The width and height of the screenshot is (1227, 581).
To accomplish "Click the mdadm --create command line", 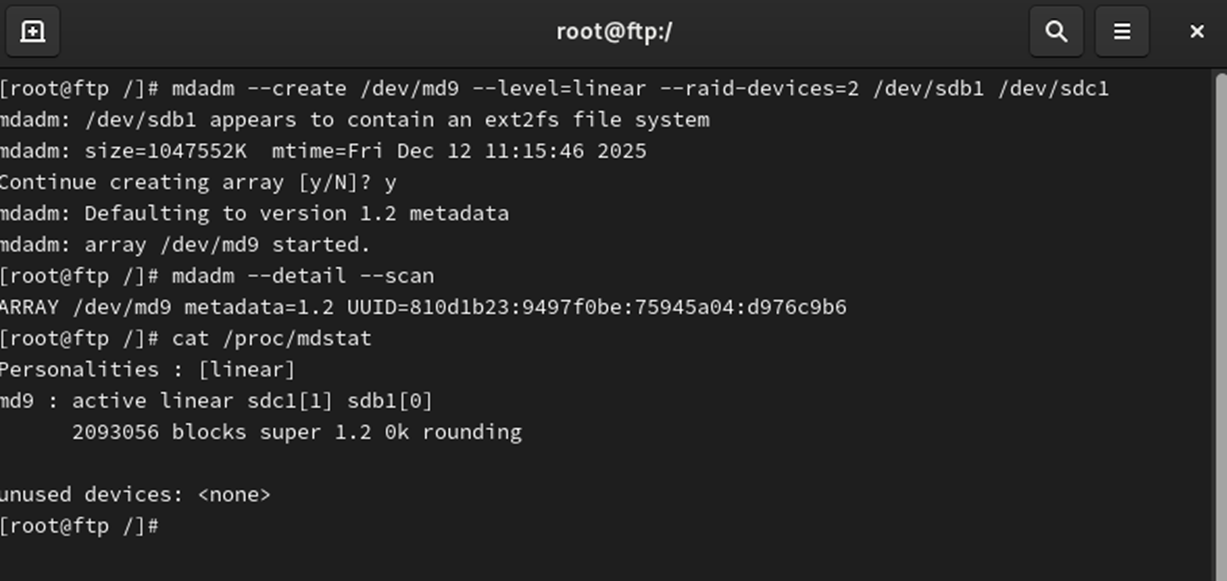I will click(554, 88).
